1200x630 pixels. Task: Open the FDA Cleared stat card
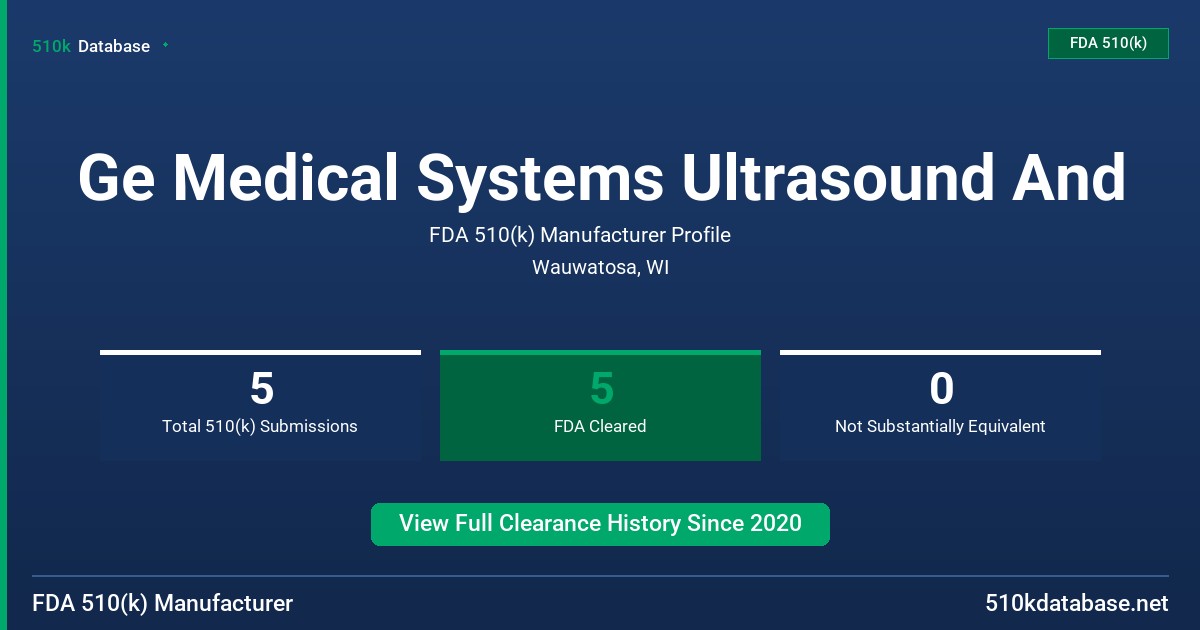600,405
